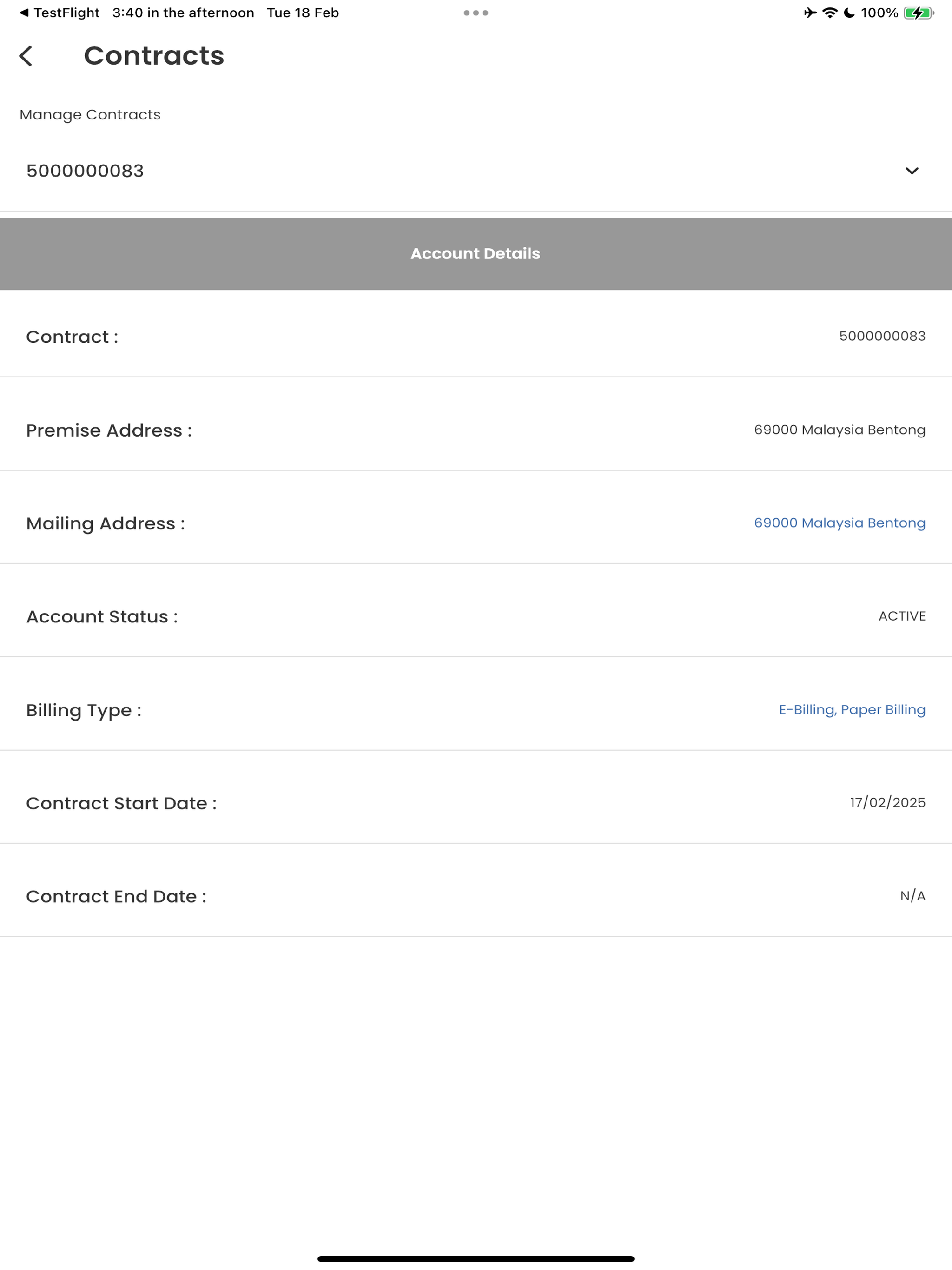952x1270 pixels.
Task: Select the Contract Start Date : label
Action: click(122, 803)
